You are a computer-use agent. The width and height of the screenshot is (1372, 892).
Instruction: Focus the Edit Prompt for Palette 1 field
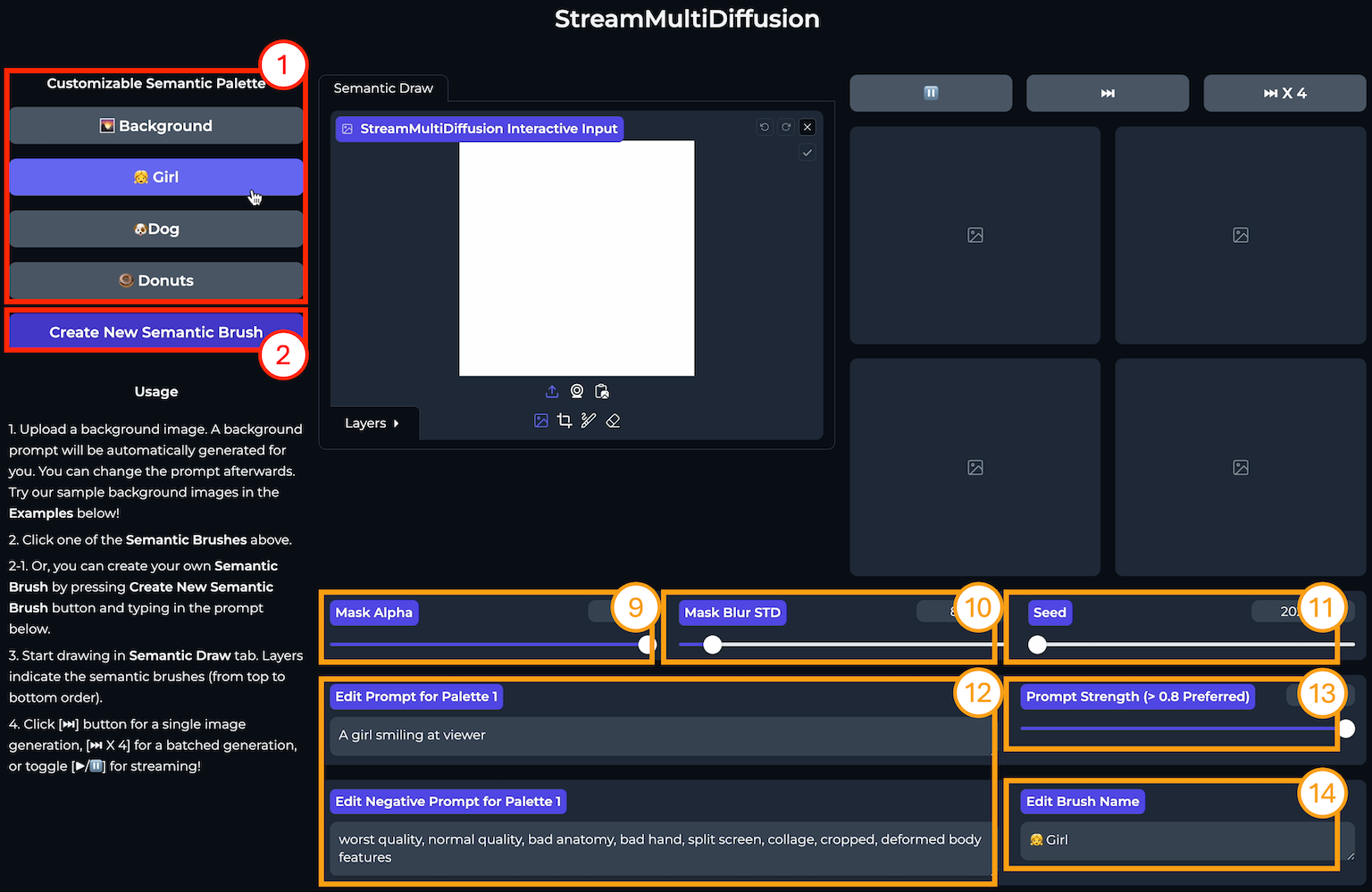(661, 735)
